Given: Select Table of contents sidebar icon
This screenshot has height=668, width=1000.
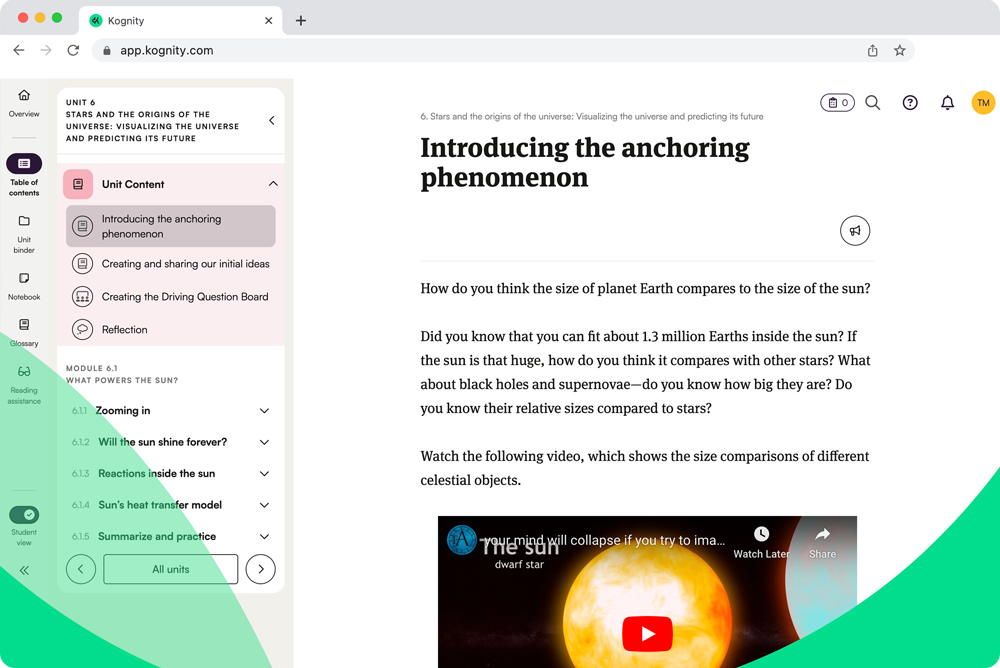Looking at the screenshot, I should pyautogui.click(x=24, y=164).
